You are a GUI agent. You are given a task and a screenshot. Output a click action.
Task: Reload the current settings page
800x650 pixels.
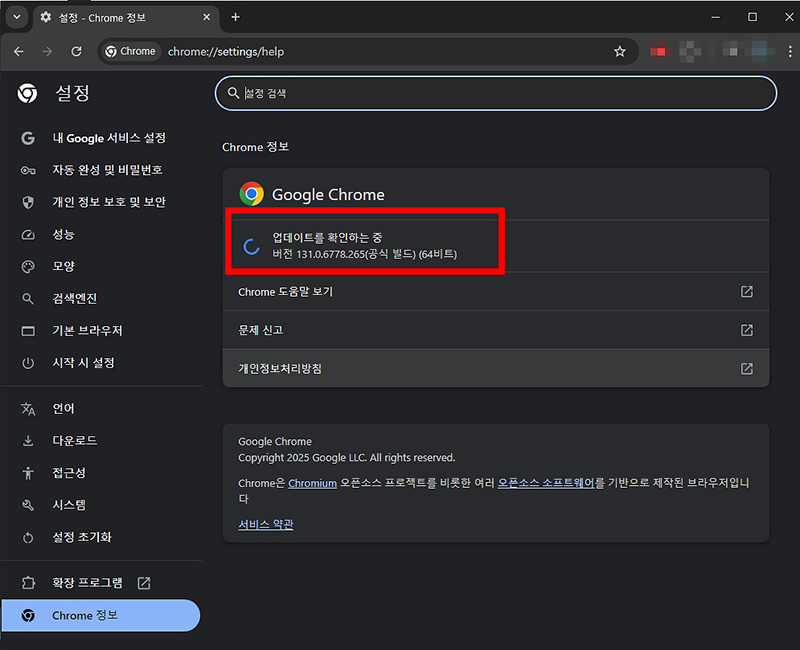[76, 51]
